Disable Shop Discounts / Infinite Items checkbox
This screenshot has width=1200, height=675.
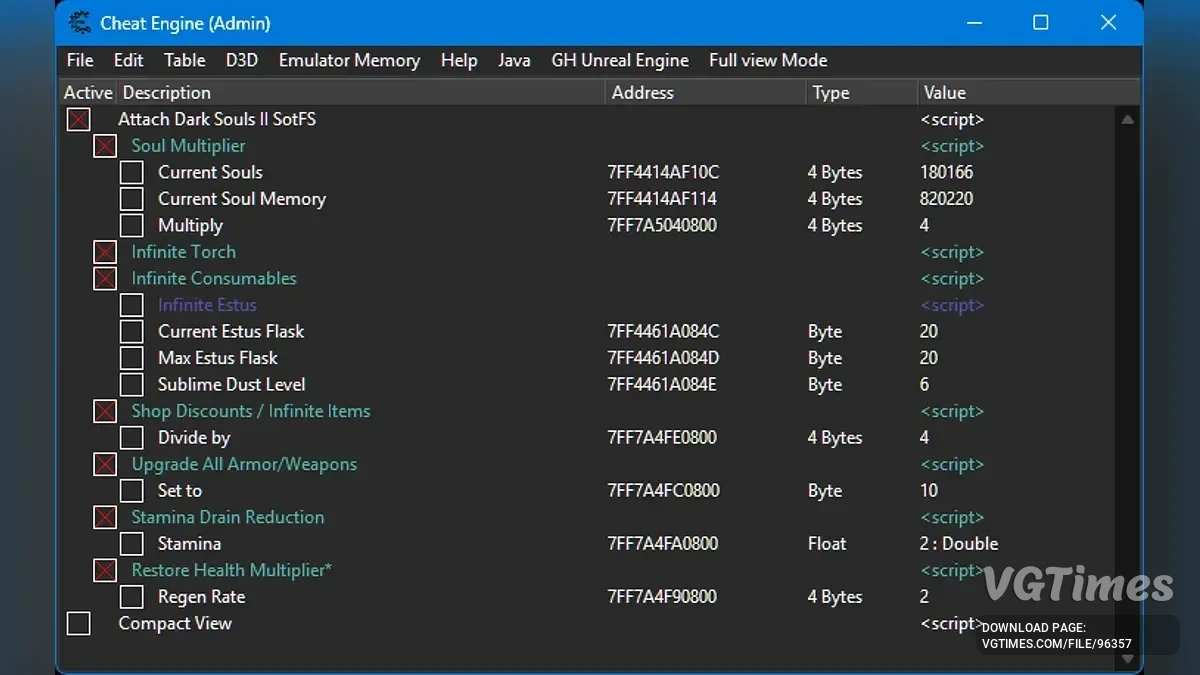[x=105, y=411]
